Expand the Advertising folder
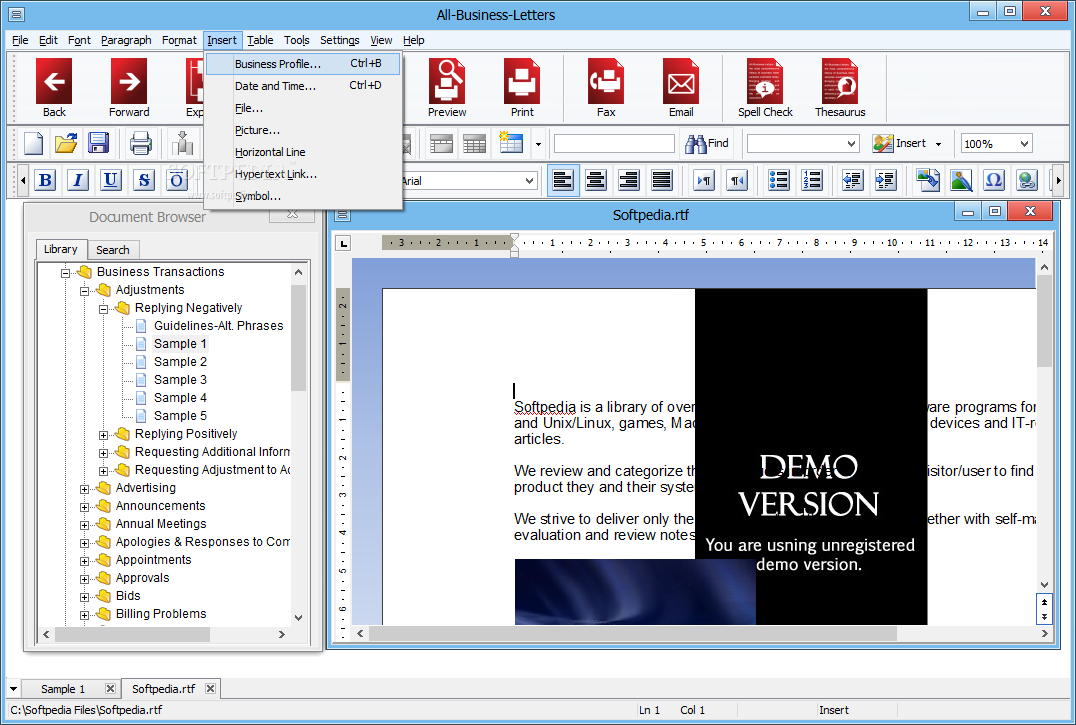This screenshot has height=725, width=1076. click(84, 489)
